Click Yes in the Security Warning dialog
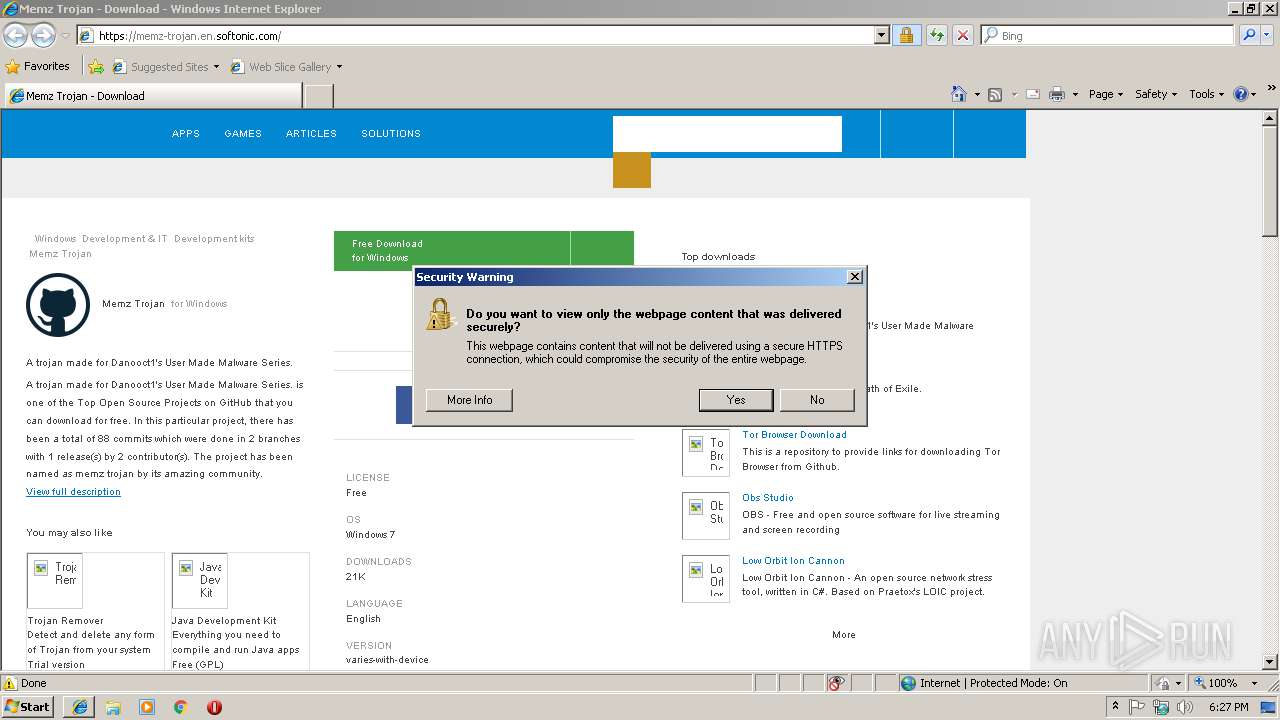The height and width of the screenshot is (720, 1280). click(736, 400)
